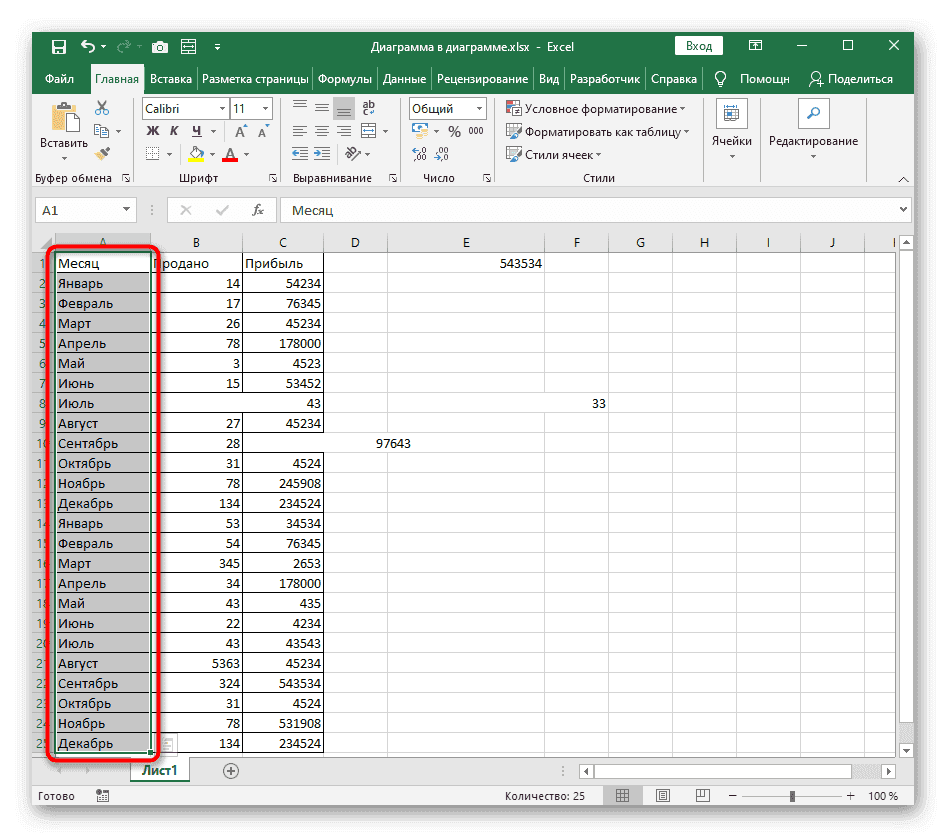Click the Вход sign-in button
946x837 pixels.
tap(699, 46)
